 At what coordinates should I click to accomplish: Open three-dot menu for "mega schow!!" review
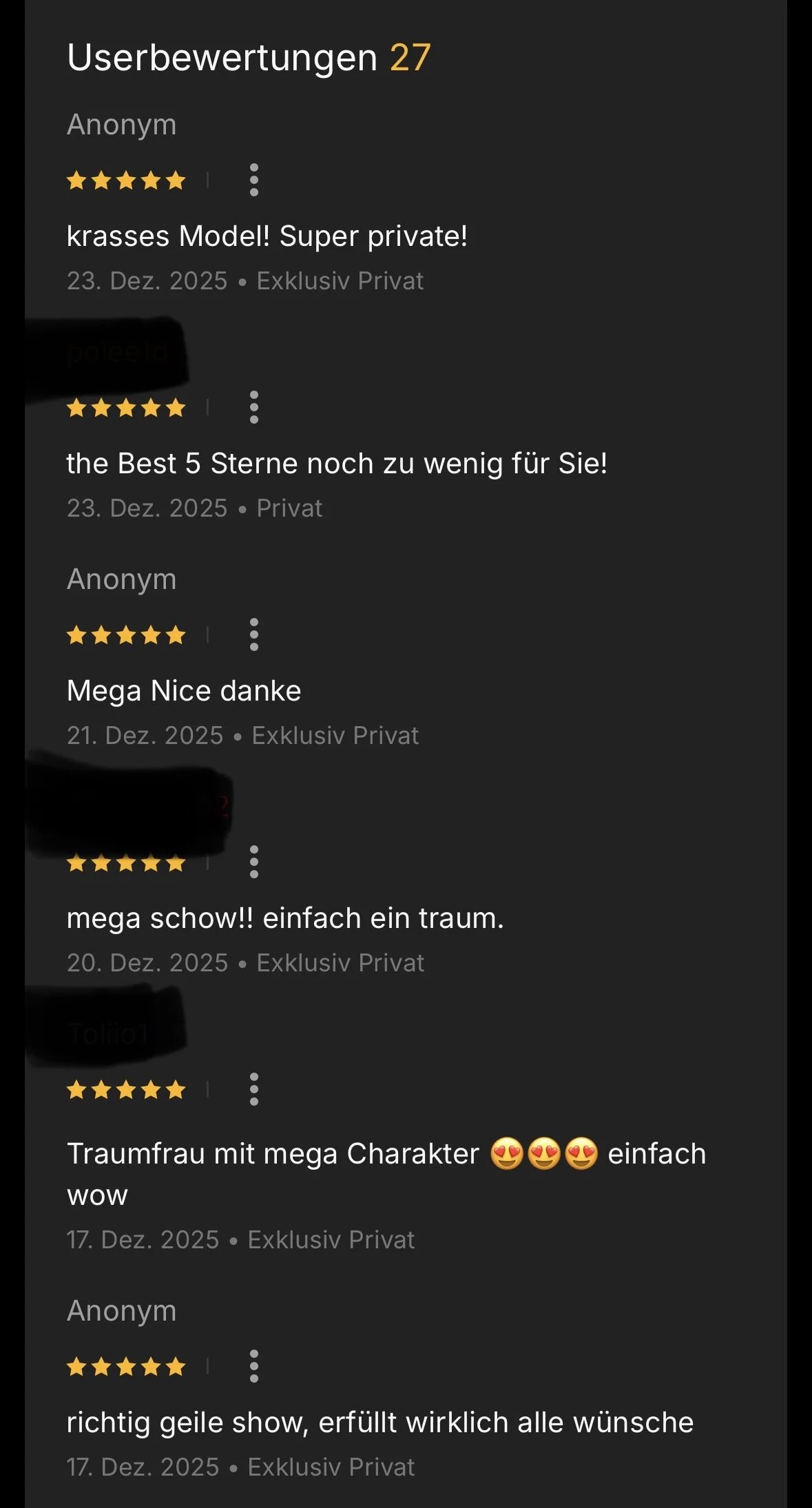[254, 862]
